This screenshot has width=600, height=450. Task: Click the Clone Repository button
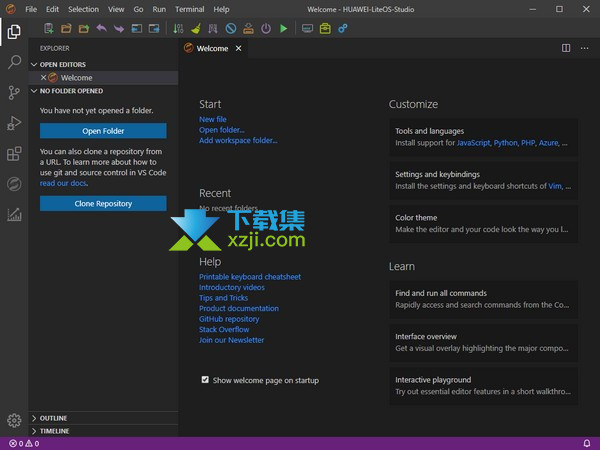click(x=103, y=204)
